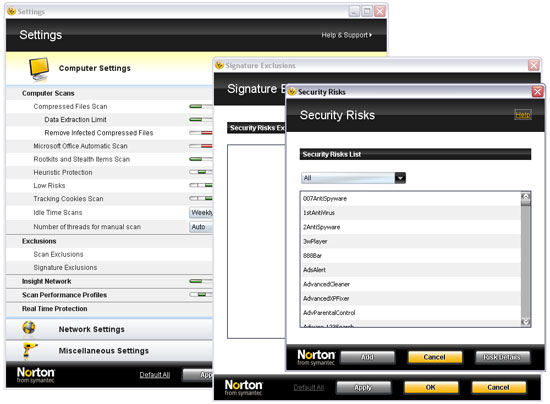
Task: Click the Network Settings globe icon
Action: pos(29,328)
